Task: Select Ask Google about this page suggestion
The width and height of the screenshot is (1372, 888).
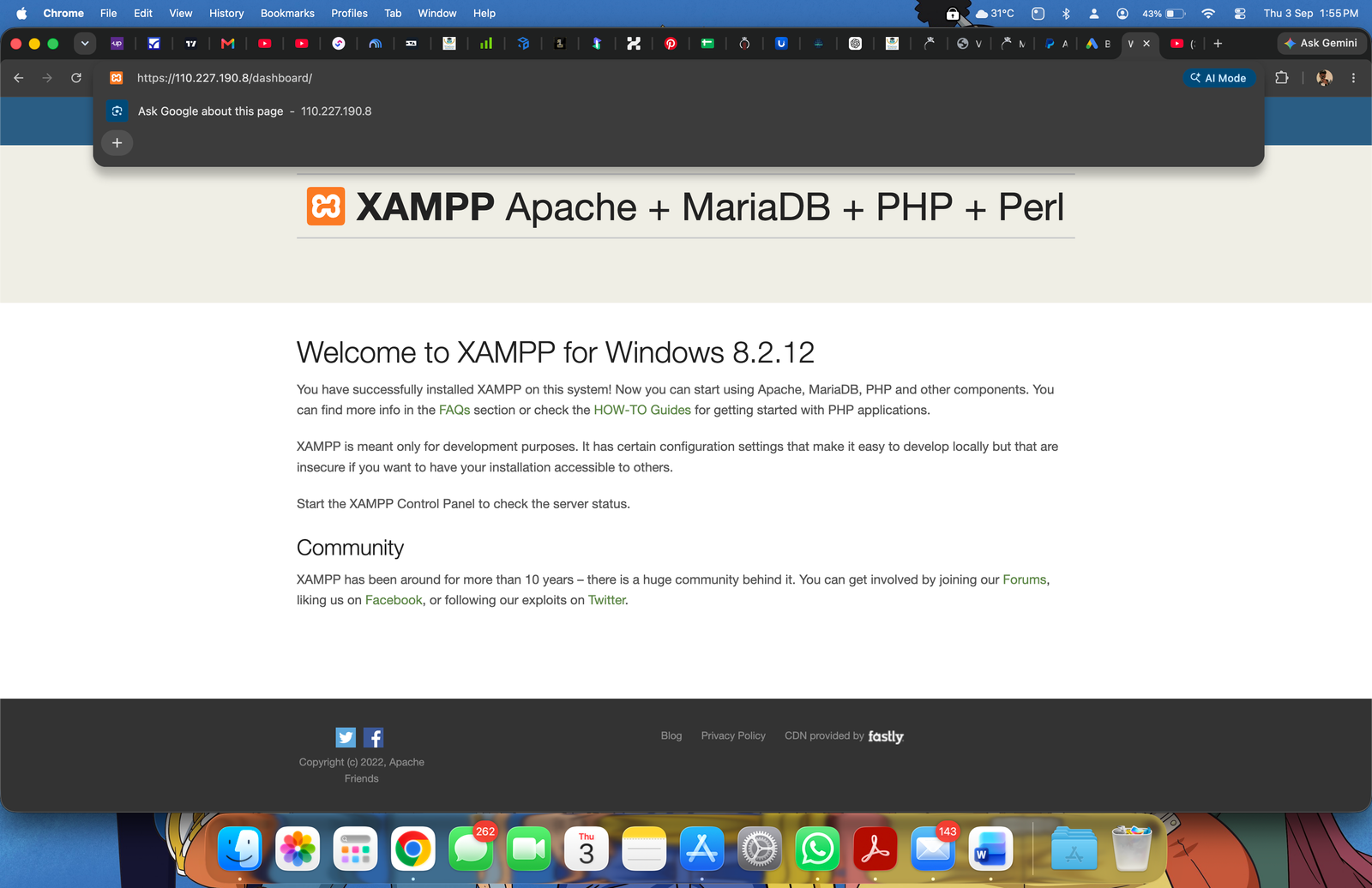Action: coord(678,111)
